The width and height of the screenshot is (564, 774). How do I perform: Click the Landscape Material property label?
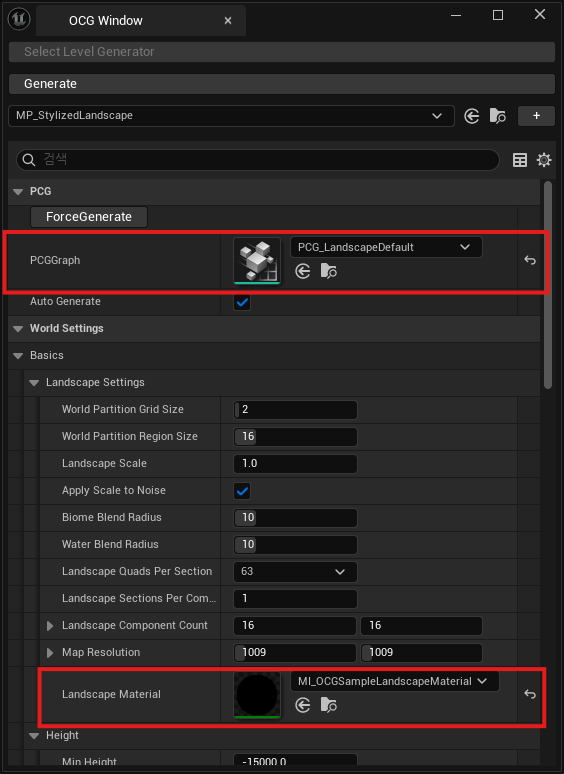pos(111,695)
